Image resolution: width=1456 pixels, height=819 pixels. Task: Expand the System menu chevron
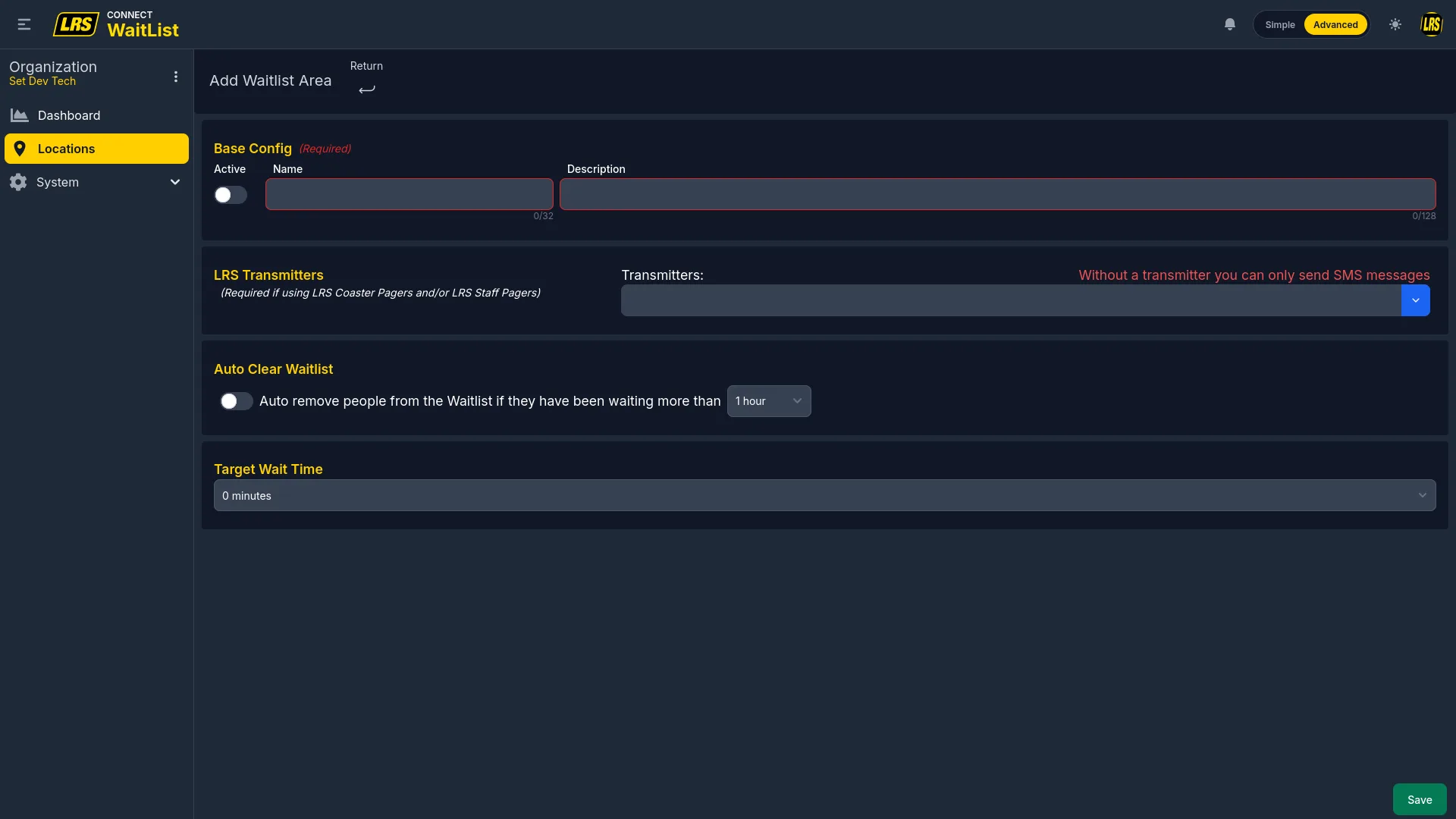tap(175, 182)
